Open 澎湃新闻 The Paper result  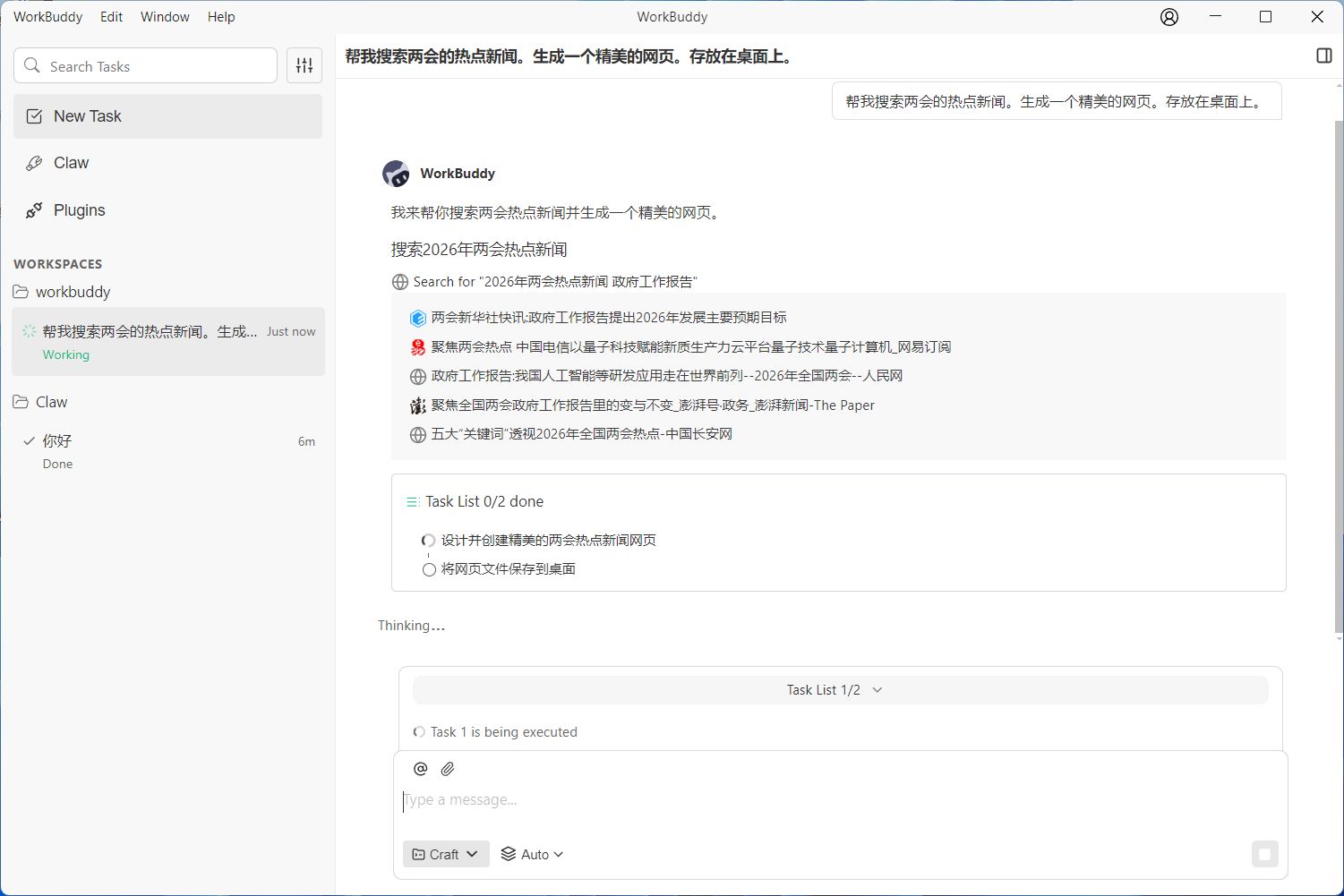click(x=653, y=405)
